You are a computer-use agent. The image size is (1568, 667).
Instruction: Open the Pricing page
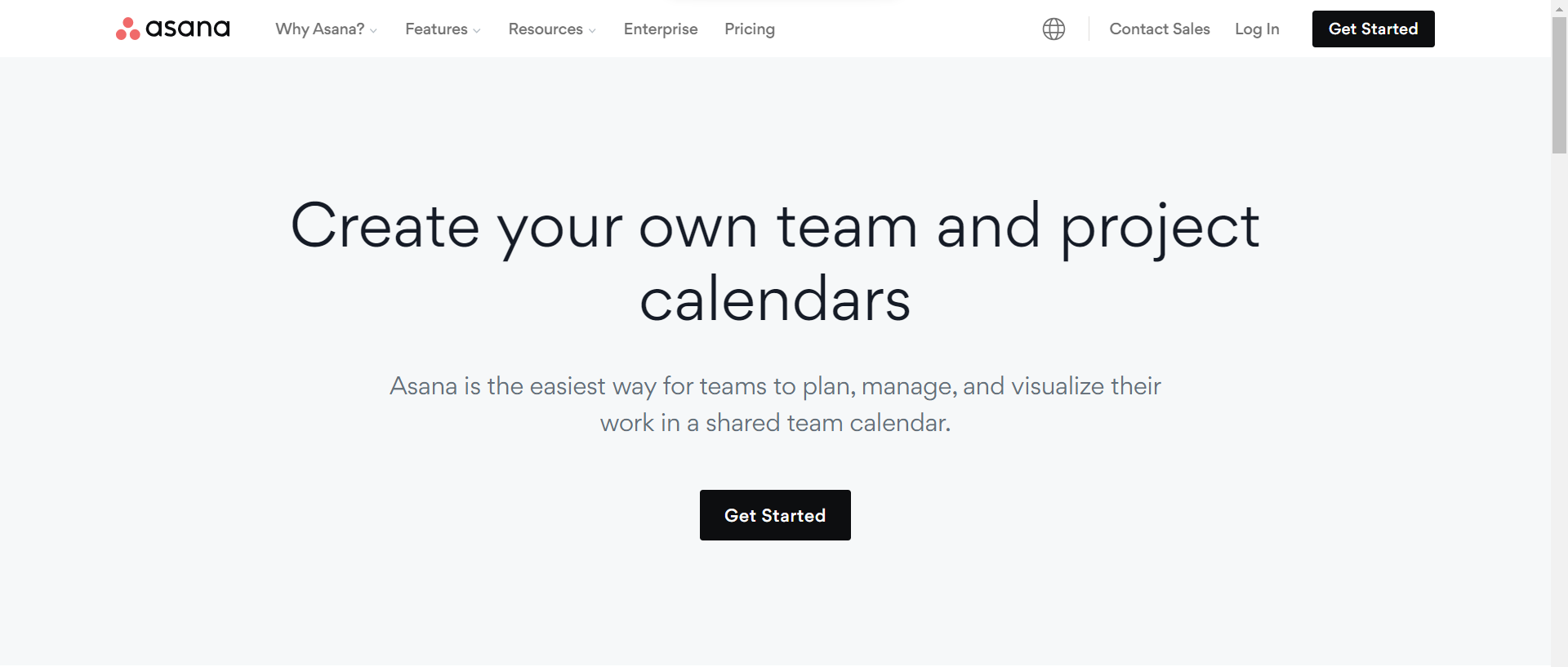coord(750,29)
